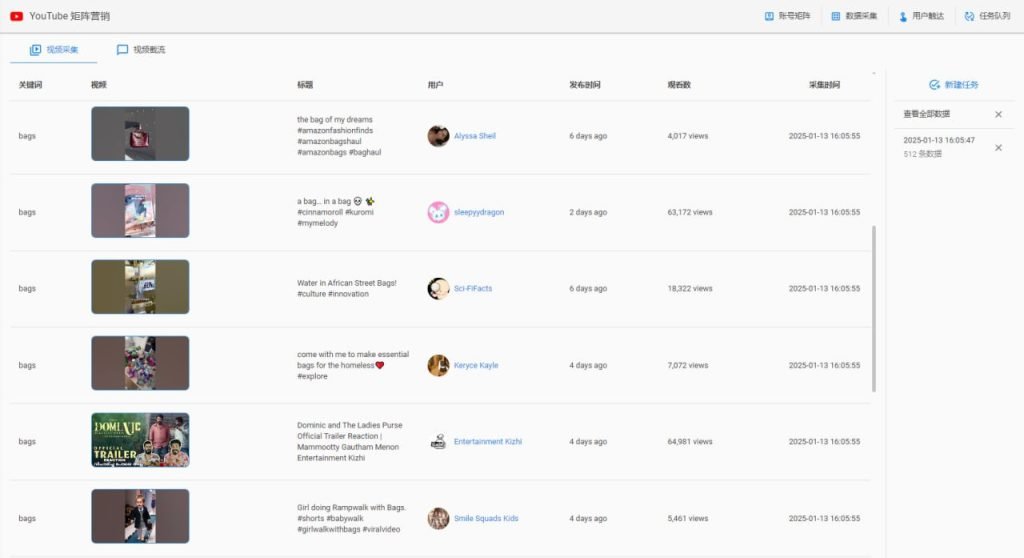Click the Sci-FiFacts avatar
1024x558 pixels.
[x=438, y=288]
